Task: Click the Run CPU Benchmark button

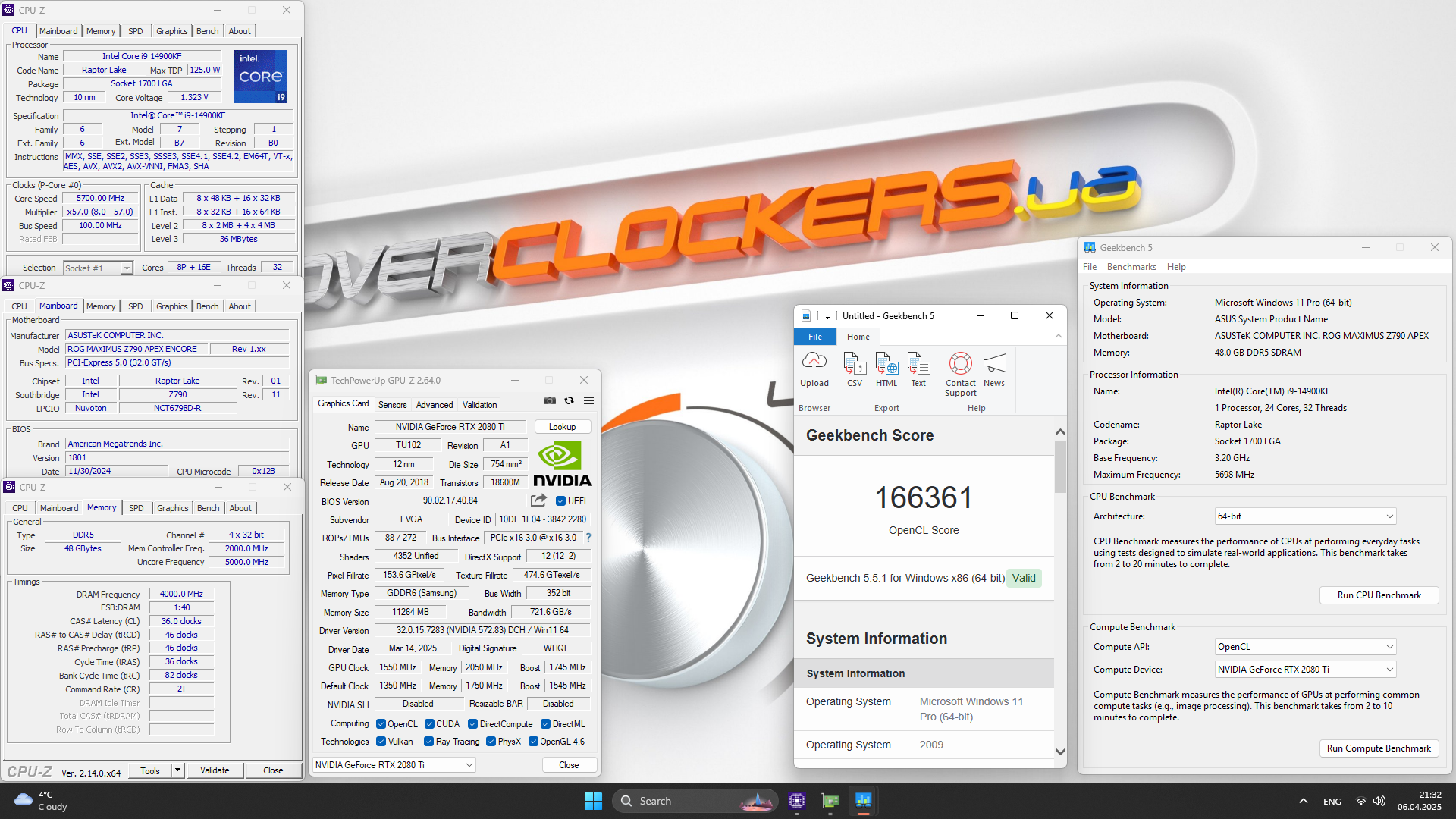Action: (x=1379, y=595)
